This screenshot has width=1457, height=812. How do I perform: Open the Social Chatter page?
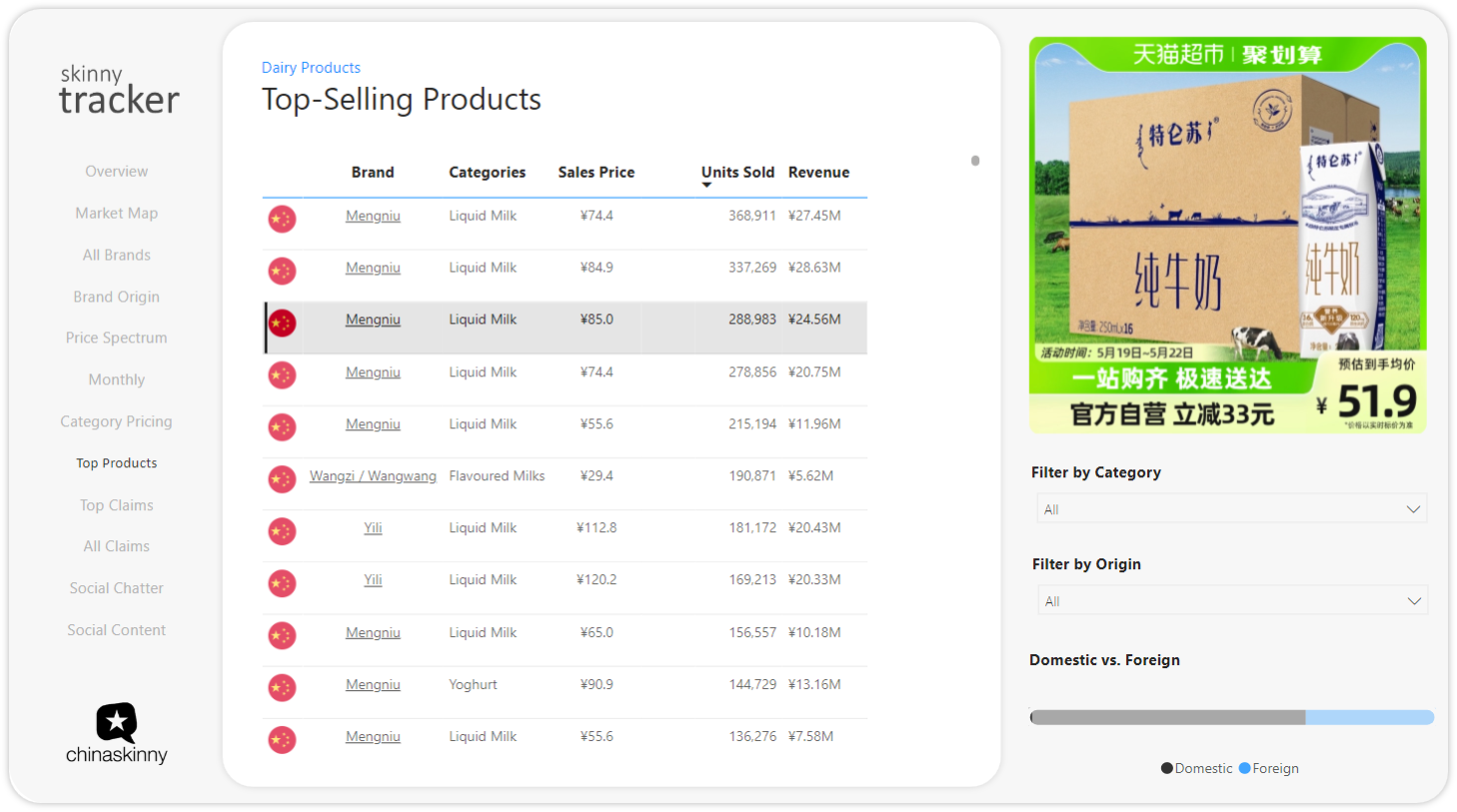[116, 588]
